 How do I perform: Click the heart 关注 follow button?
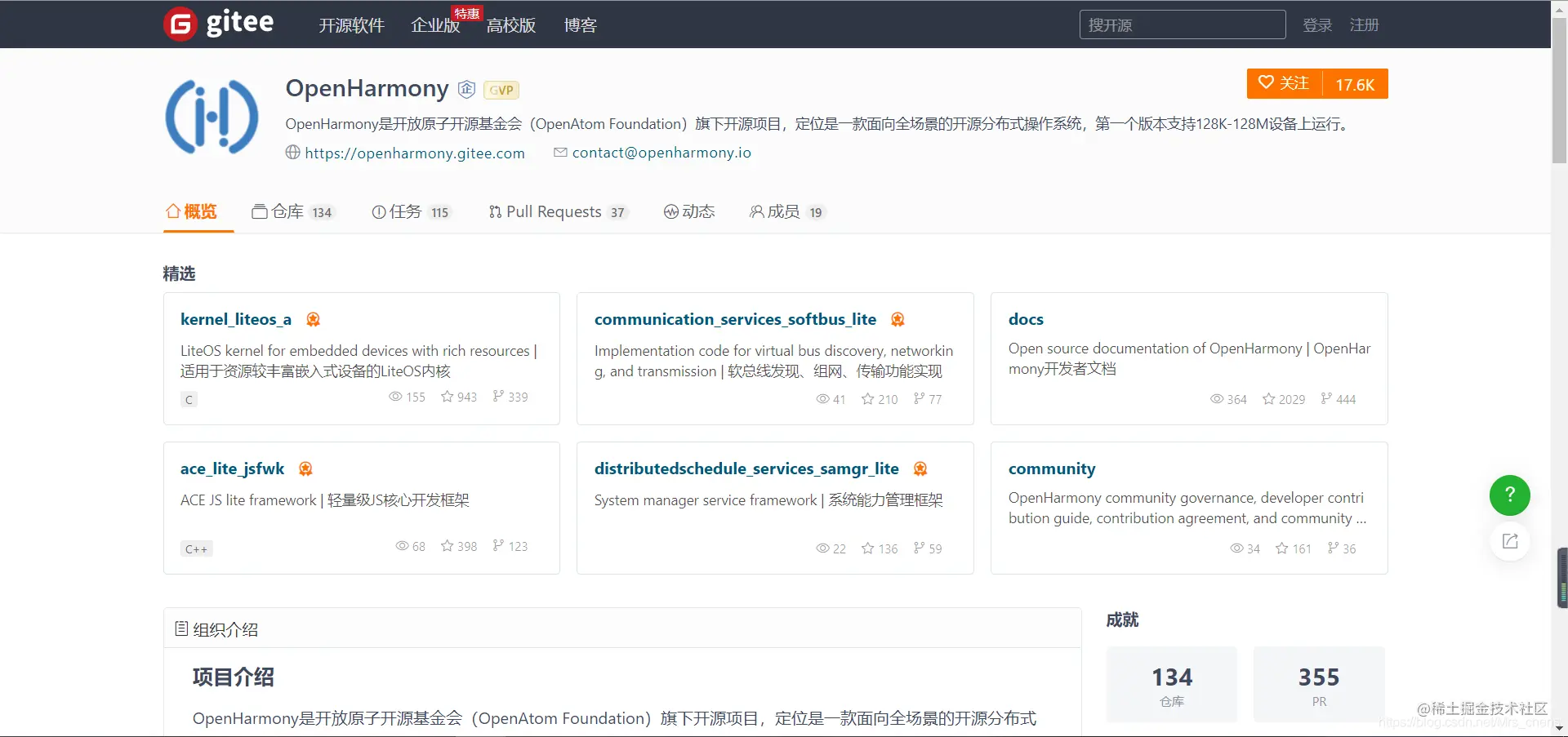1284,83
